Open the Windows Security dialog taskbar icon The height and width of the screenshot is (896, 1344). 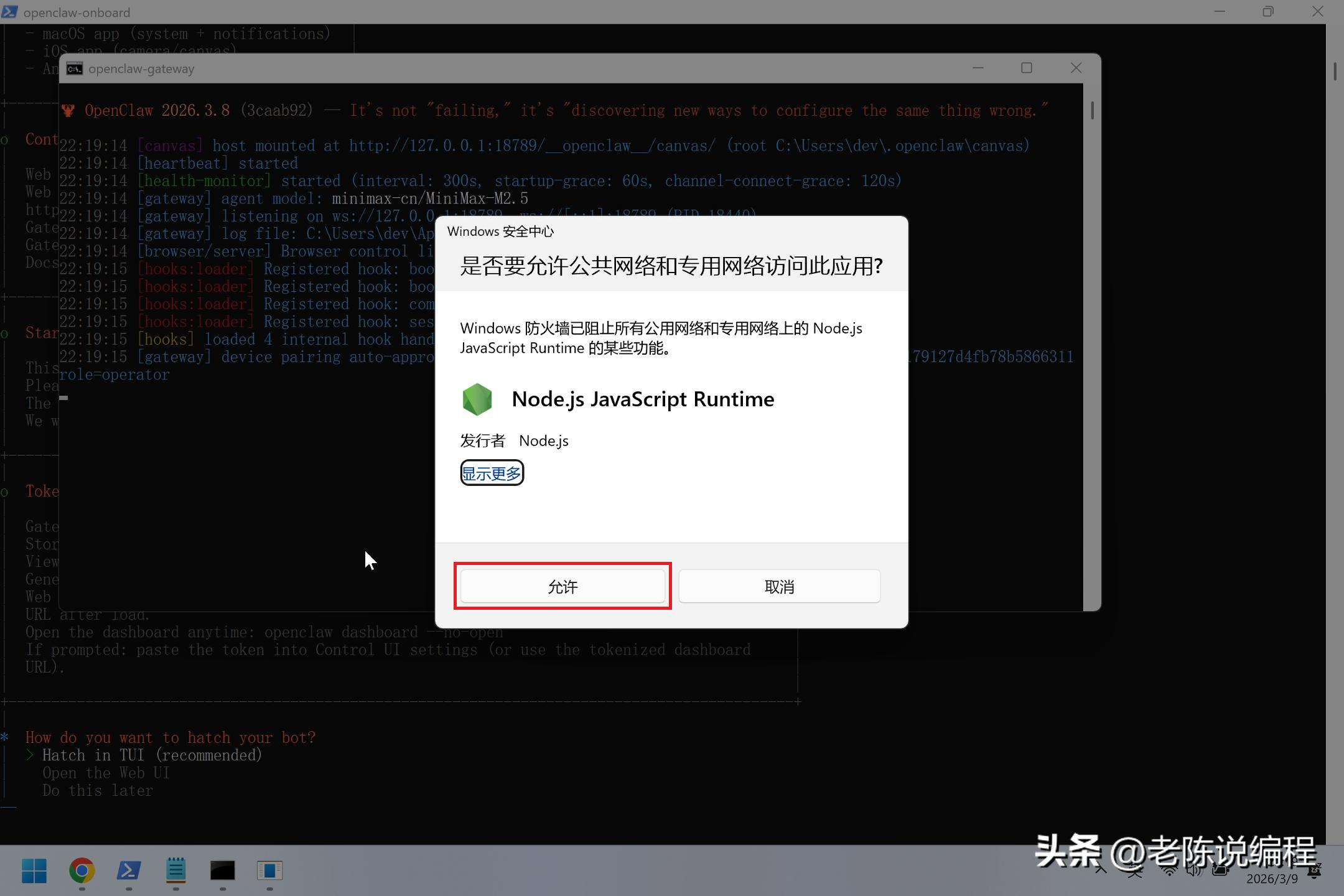click(x=269, y=870)
